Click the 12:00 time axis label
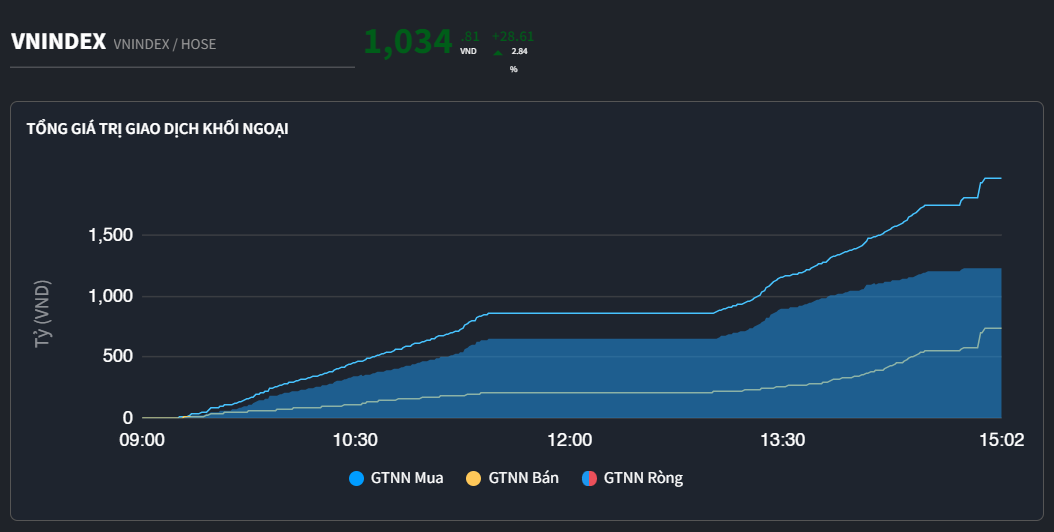This screenshot has height=532, width=1054. pyautogui.click(x=570, y=440)
